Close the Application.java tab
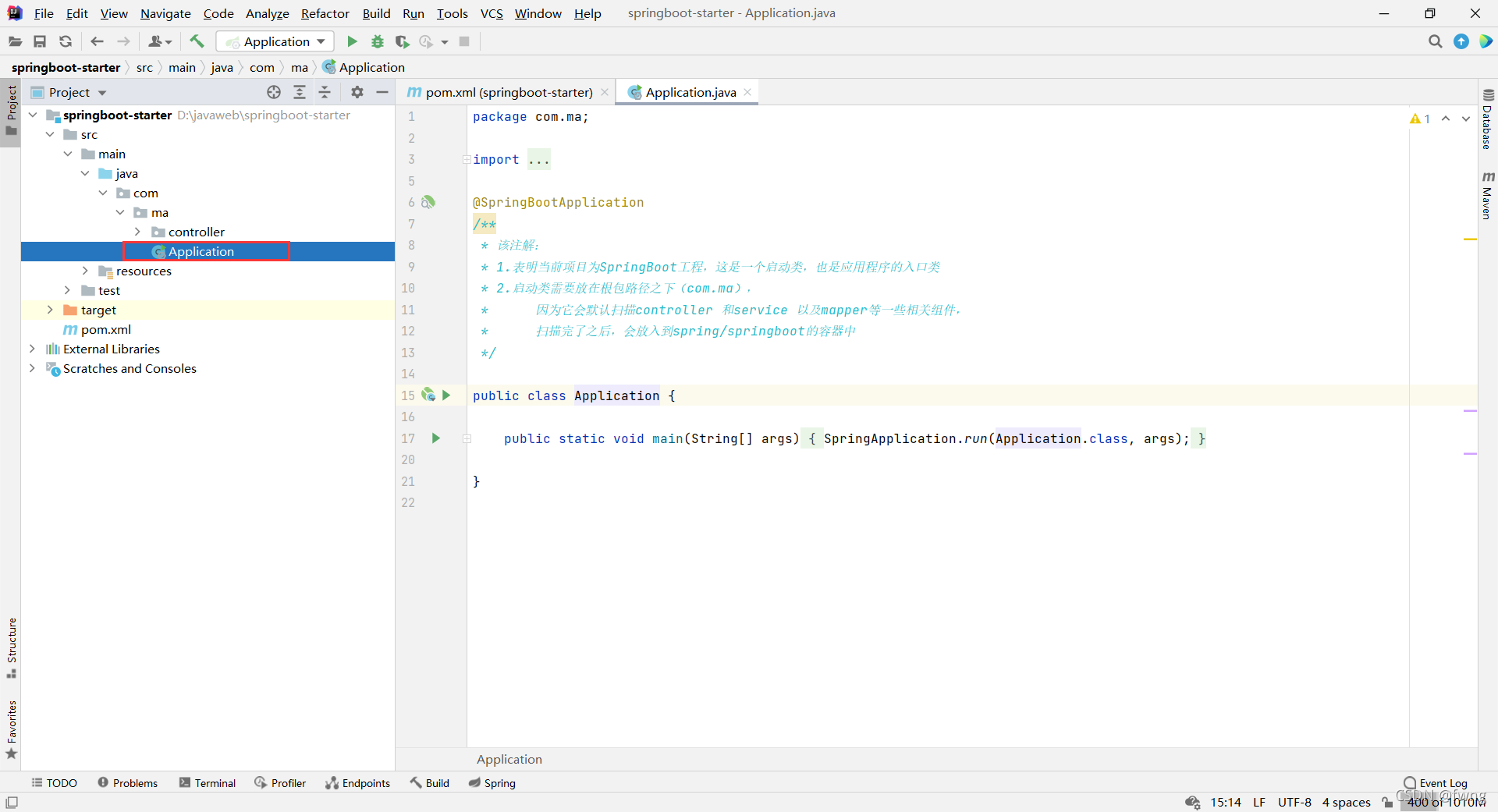Screen dimensions: 1498x812 (747, 92)
